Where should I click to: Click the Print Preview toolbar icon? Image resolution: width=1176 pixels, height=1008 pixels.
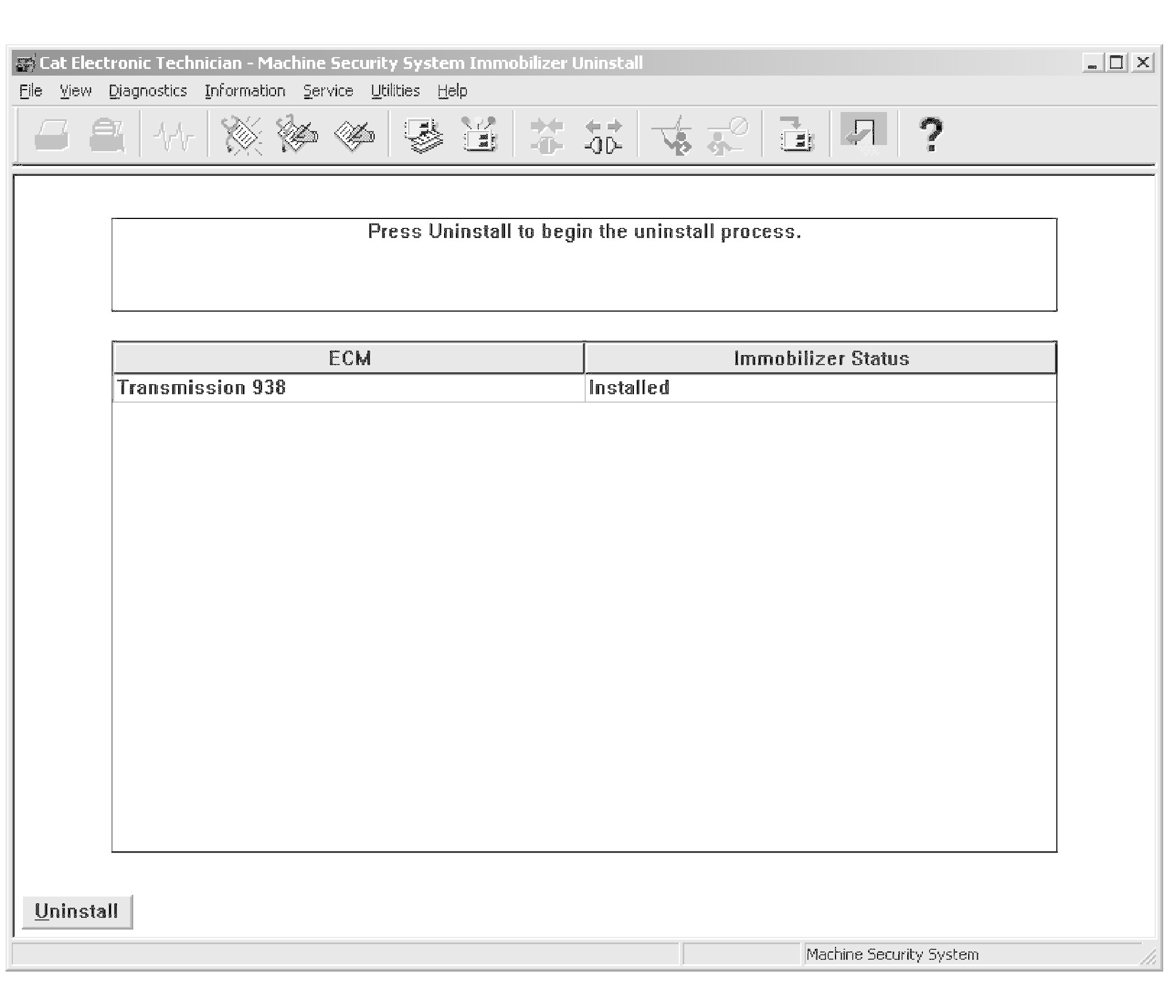tap(108, 135)
